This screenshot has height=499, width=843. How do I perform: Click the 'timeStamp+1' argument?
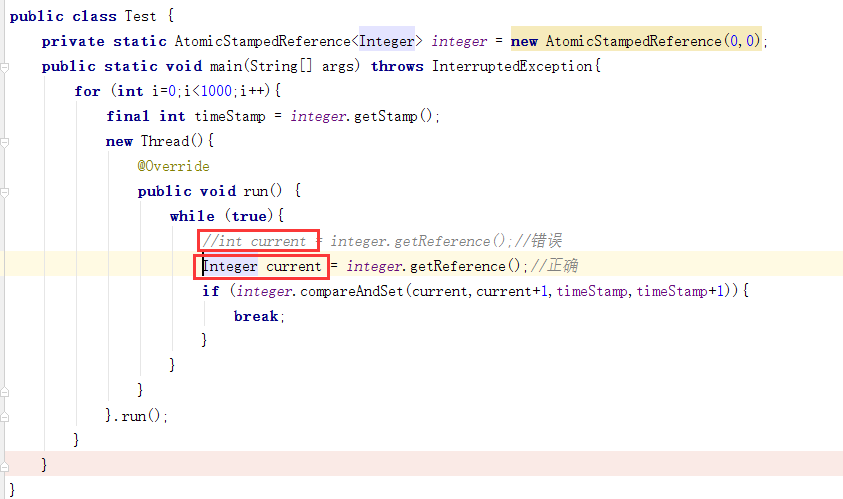point(680,291)
